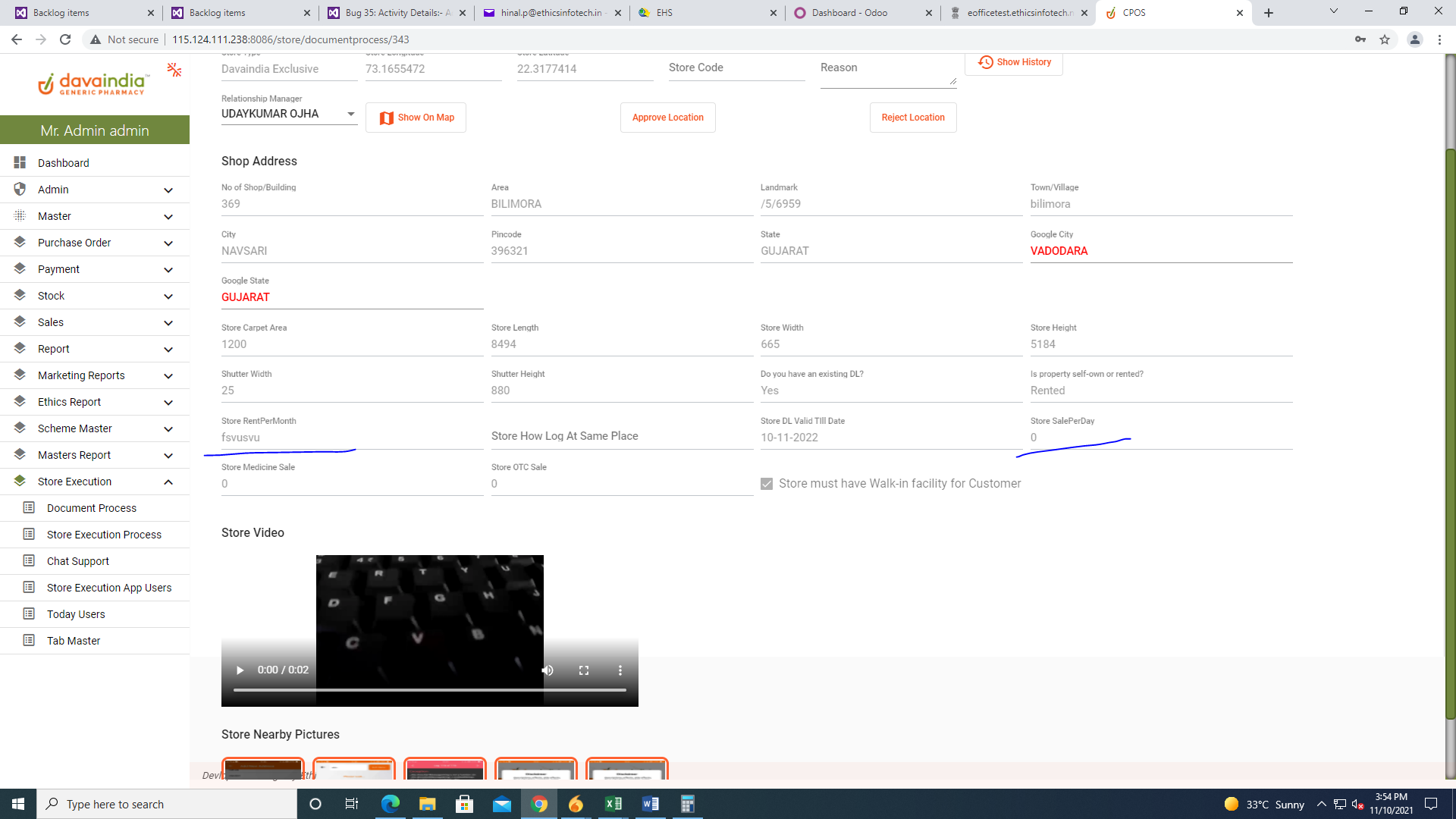Mute the store video audio
This screenshot has width=1456, height=819.
pyautogui.click(x=548, y=670)
